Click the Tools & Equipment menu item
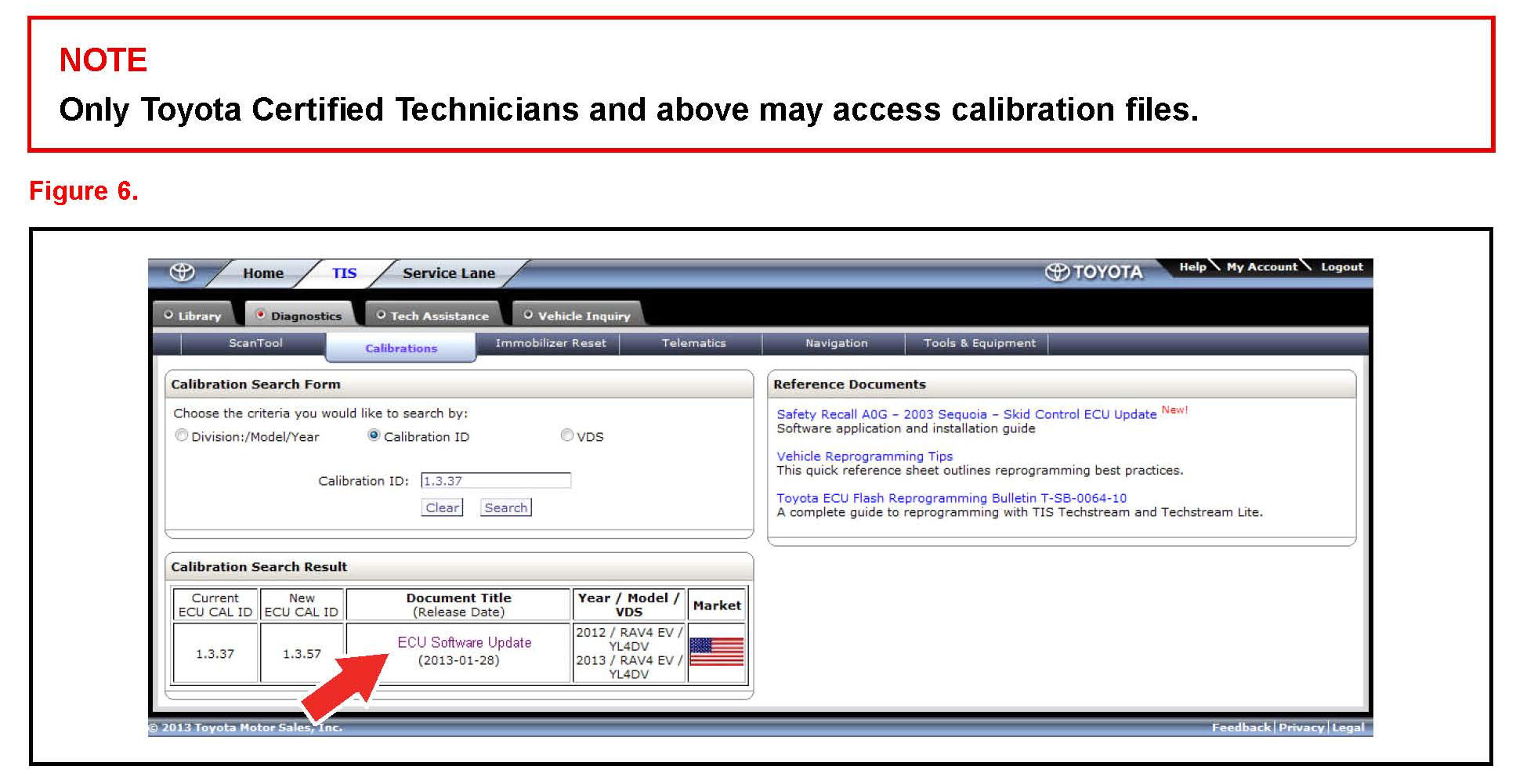1516x784 pixels. point(979,343)
